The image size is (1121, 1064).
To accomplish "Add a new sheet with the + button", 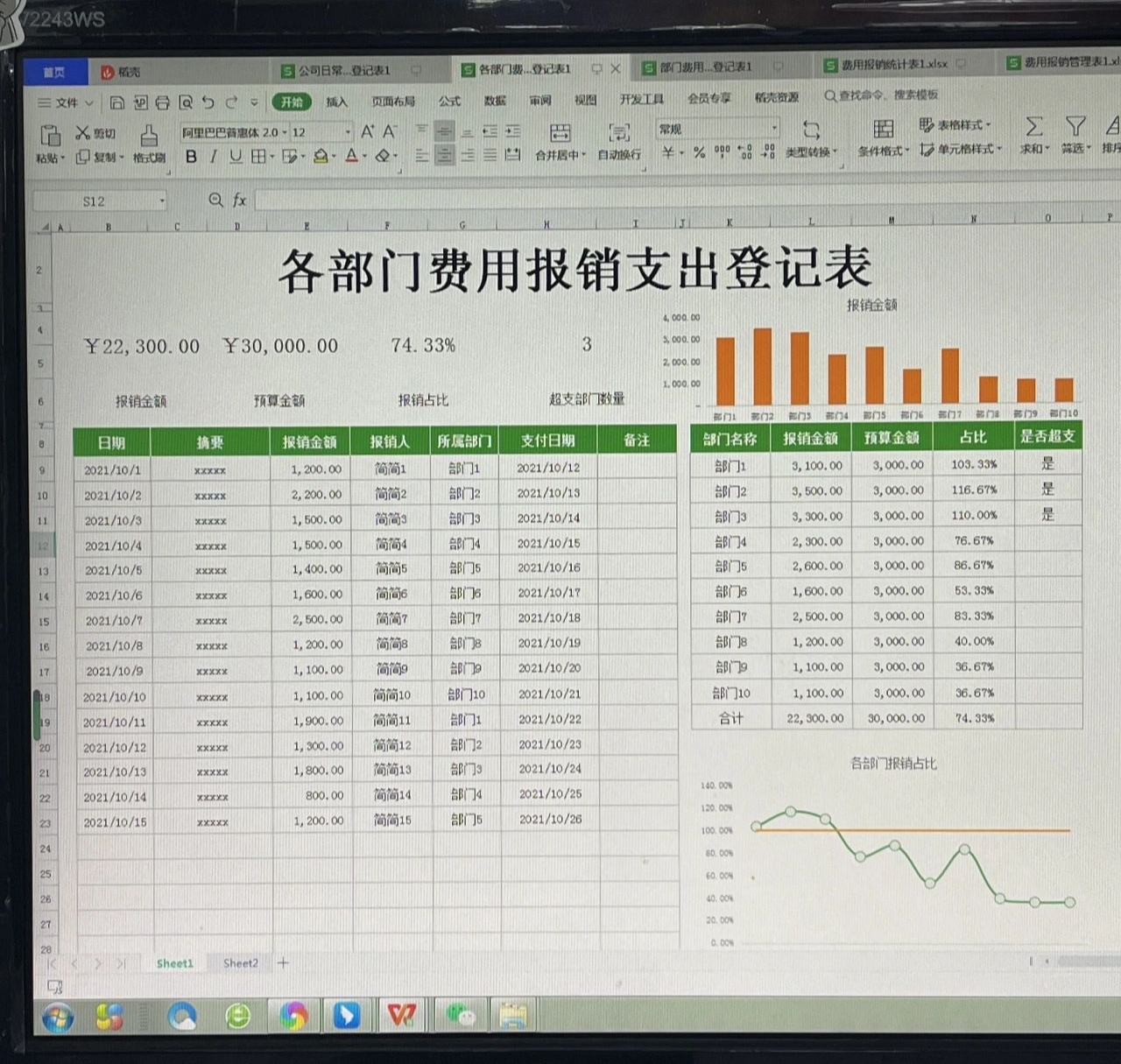I will pyautogui.click(x=283, y=962).
